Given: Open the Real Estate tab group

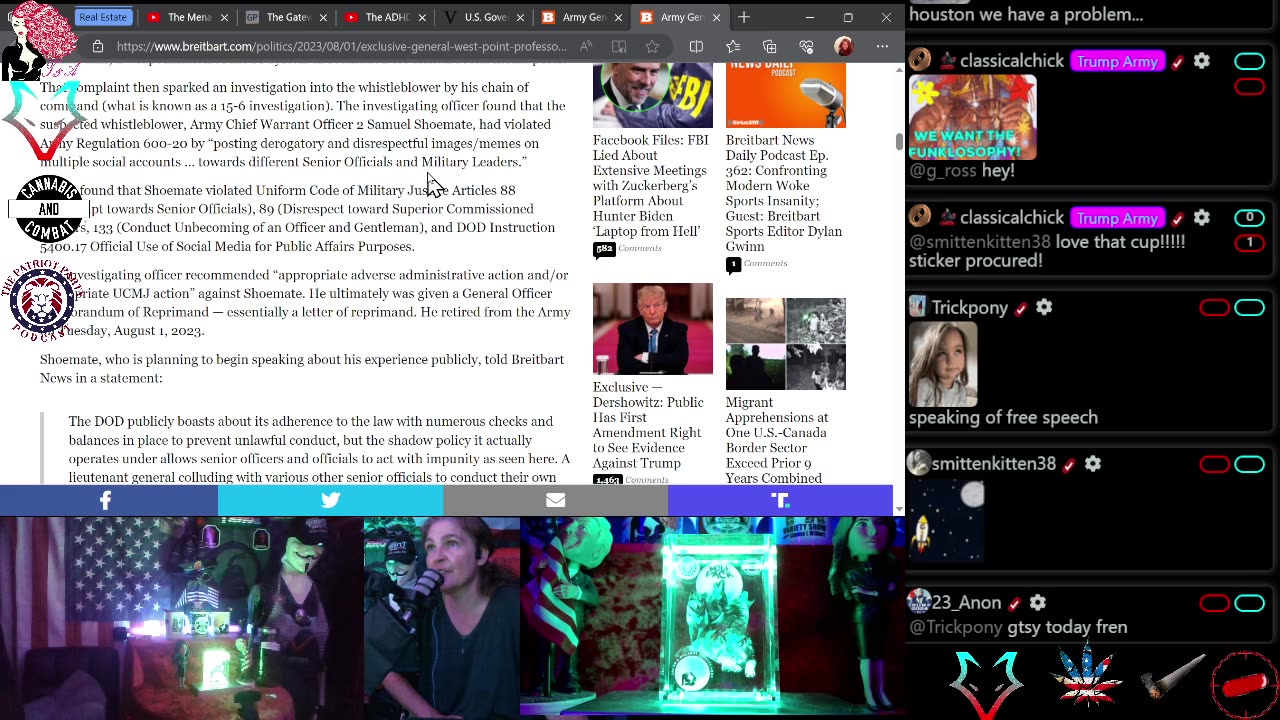Looking at the screenshot, I should 103,17.
